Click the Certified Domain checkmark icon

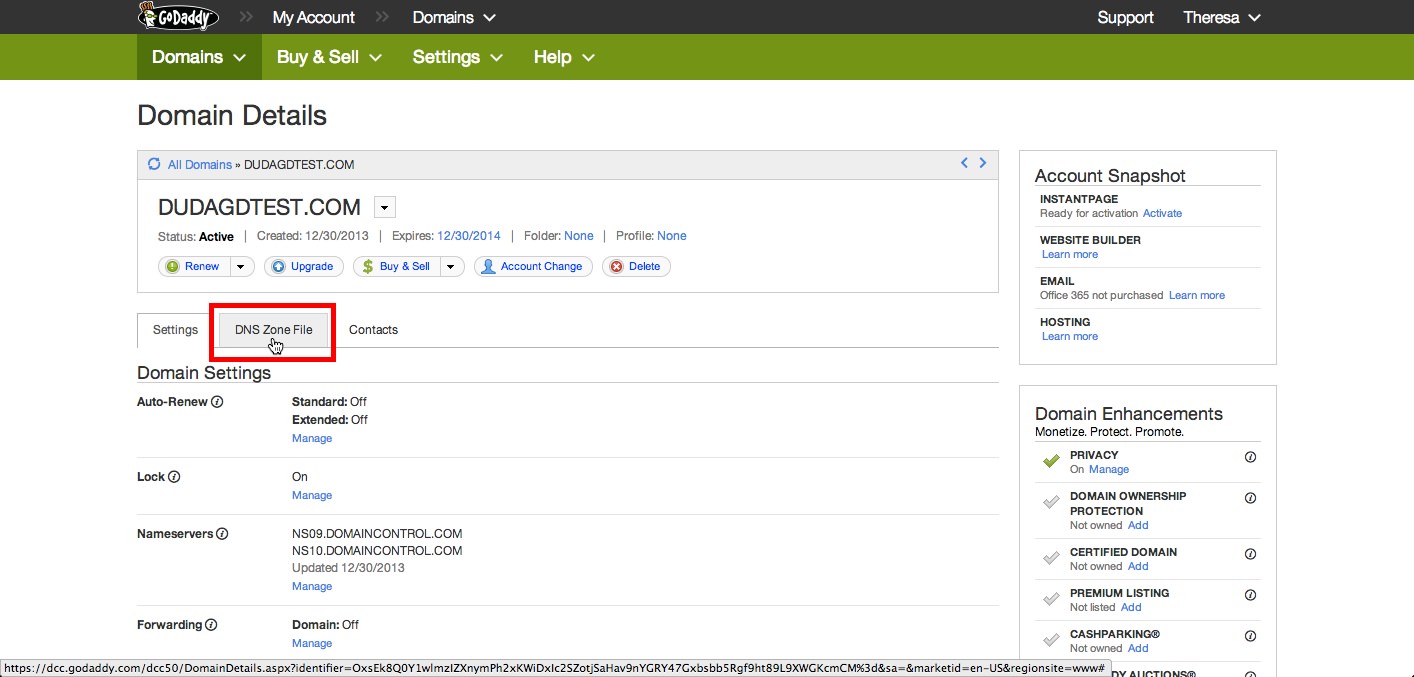coord(1051,558)
